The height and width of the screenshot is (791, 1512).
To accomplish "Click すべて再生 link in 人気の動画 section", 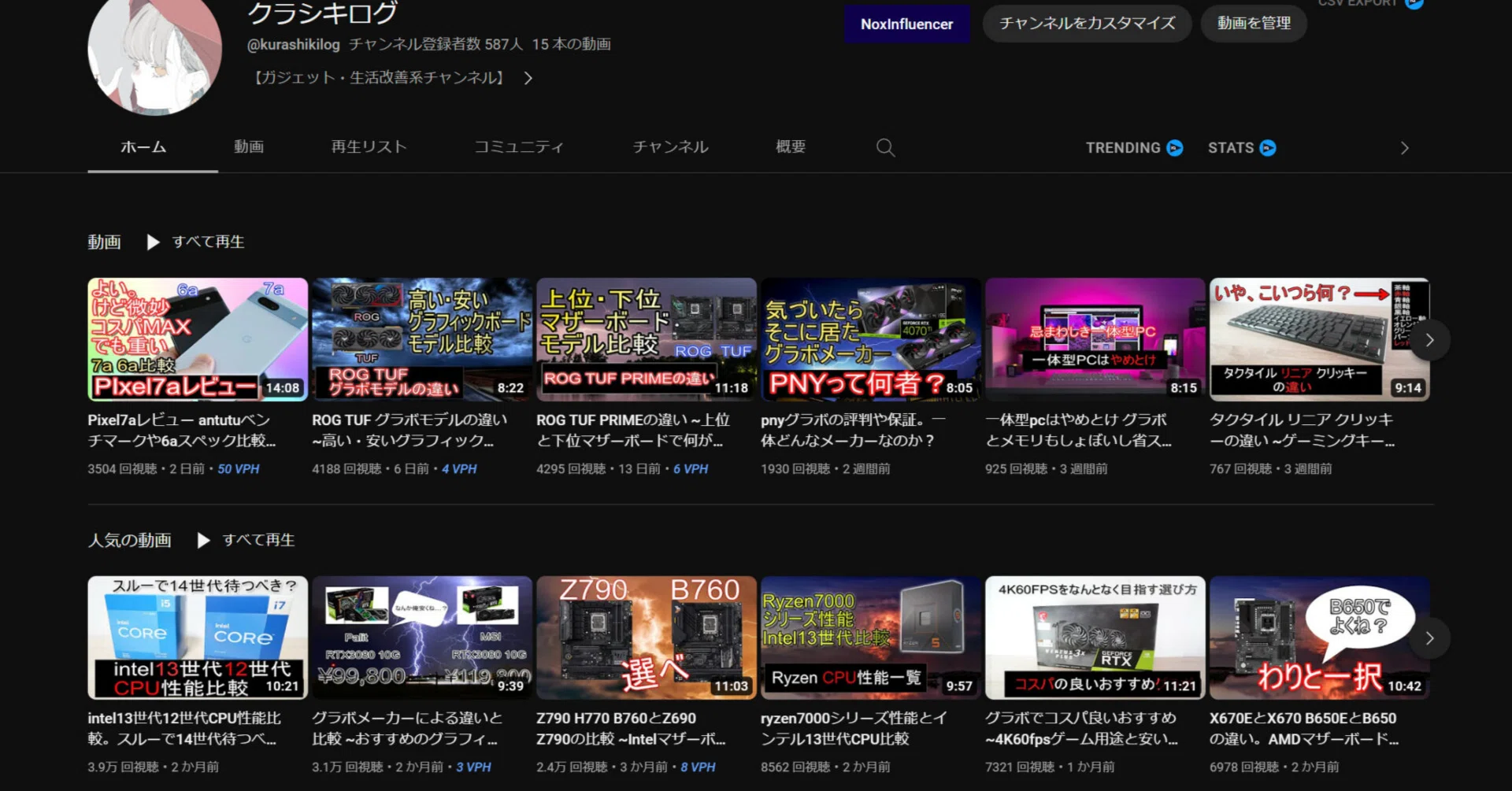I will [258, 540].
